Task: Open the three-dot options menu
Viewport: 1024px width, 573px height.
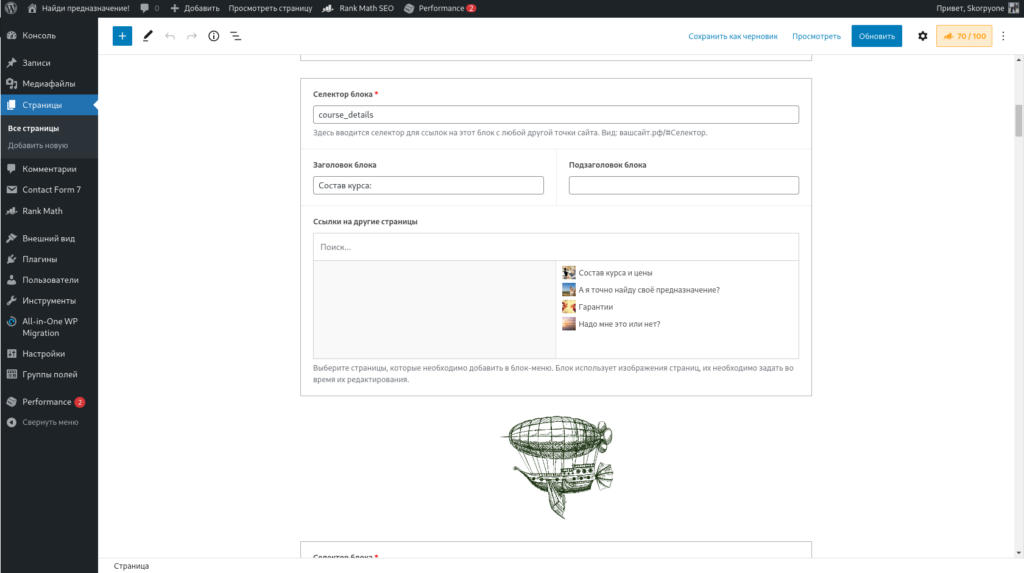Action: [1004, 36]
